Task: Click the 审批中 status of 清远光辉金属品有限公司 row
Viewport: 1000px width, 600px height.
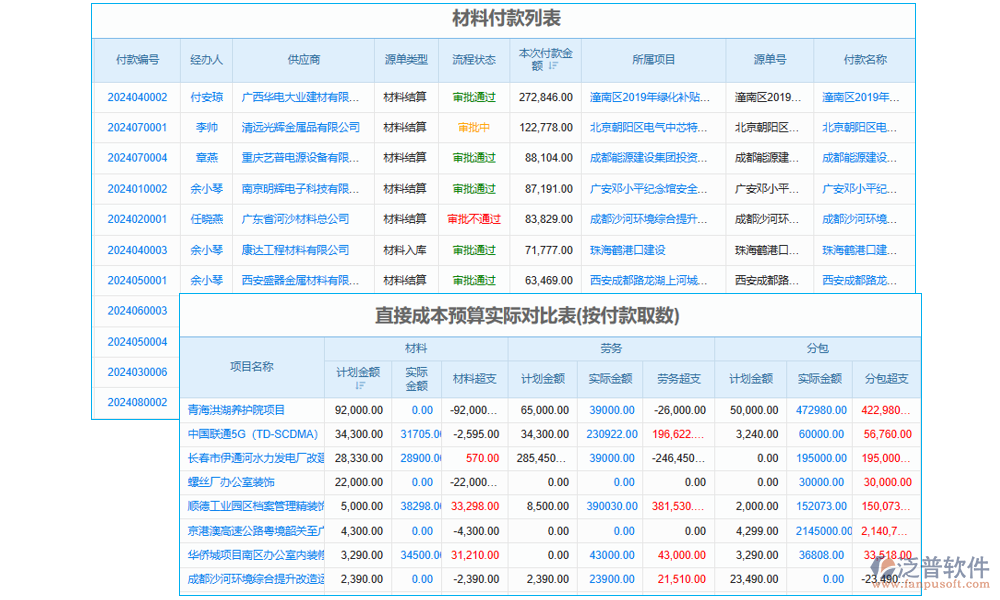Action: point(471,126)
